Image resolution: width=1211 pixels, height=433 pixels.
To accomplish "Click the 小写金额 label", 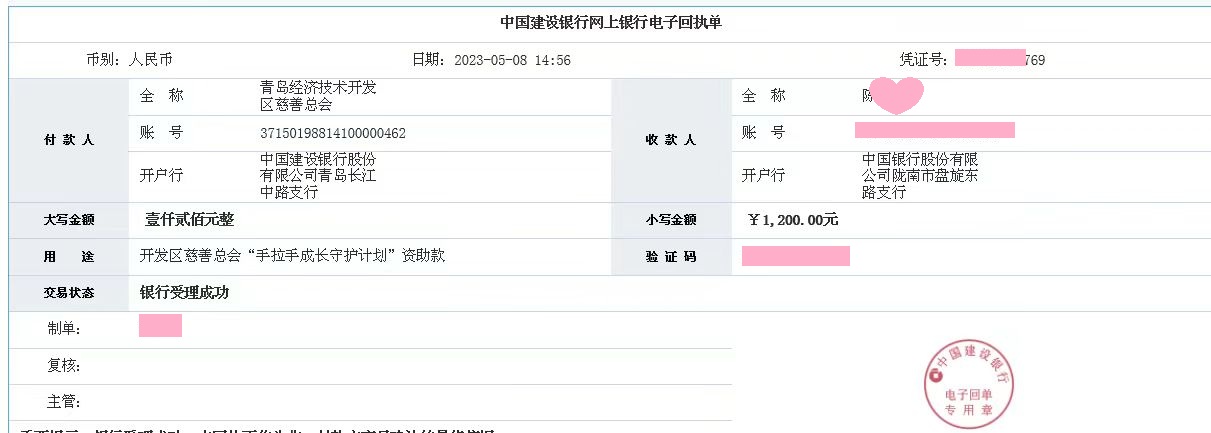I will pos(670,220).
